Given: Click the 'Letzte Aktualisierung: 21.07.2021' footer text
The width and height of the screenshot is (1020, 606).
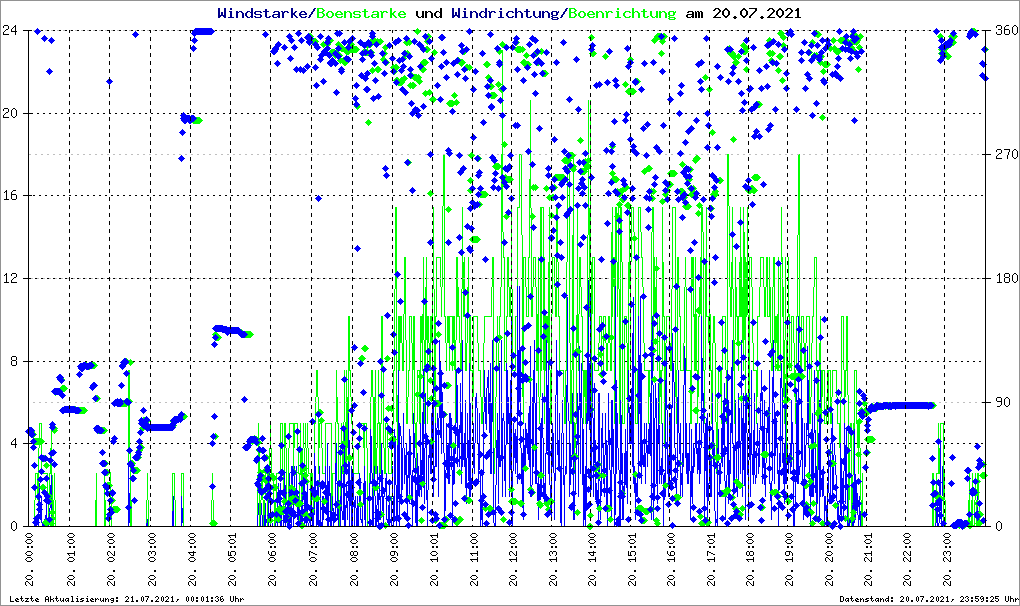Looking at the screenshot, I should 91,599.
